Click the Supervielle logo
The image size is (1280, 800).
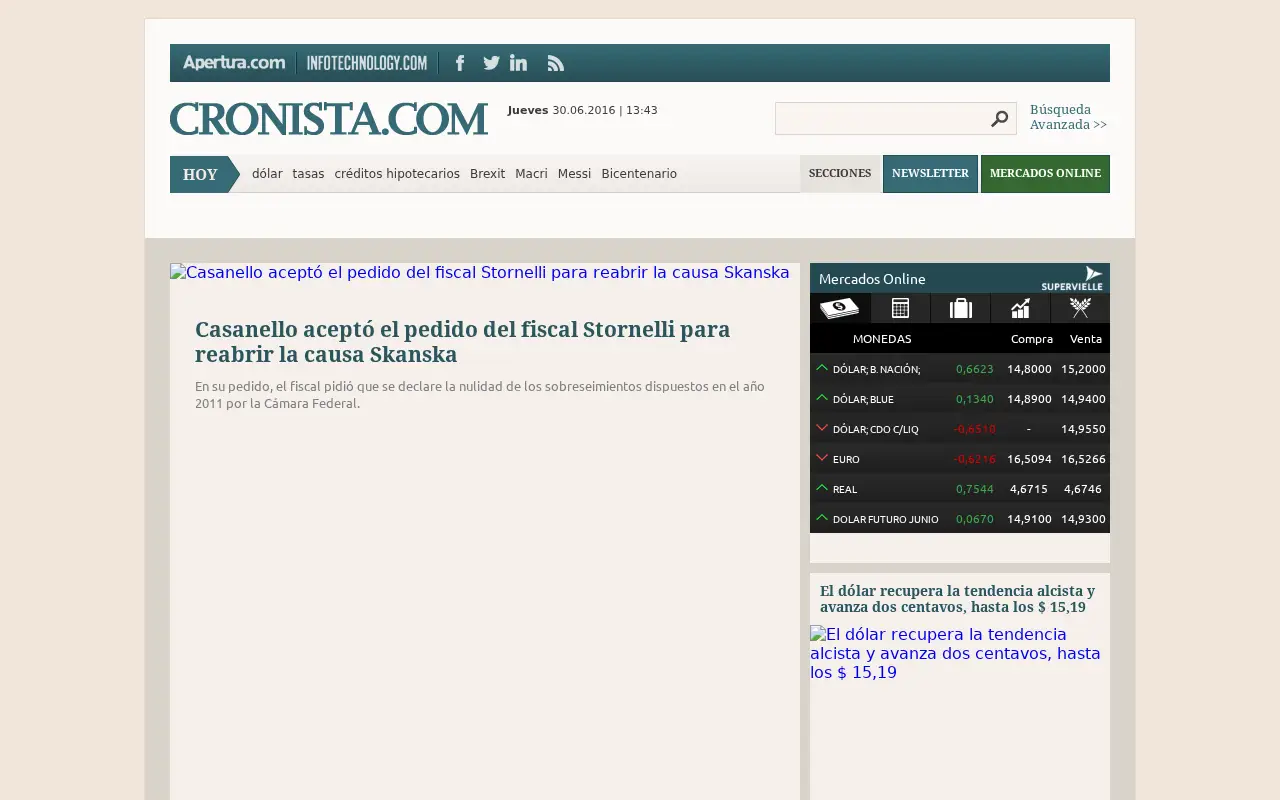coord(1072,278)
